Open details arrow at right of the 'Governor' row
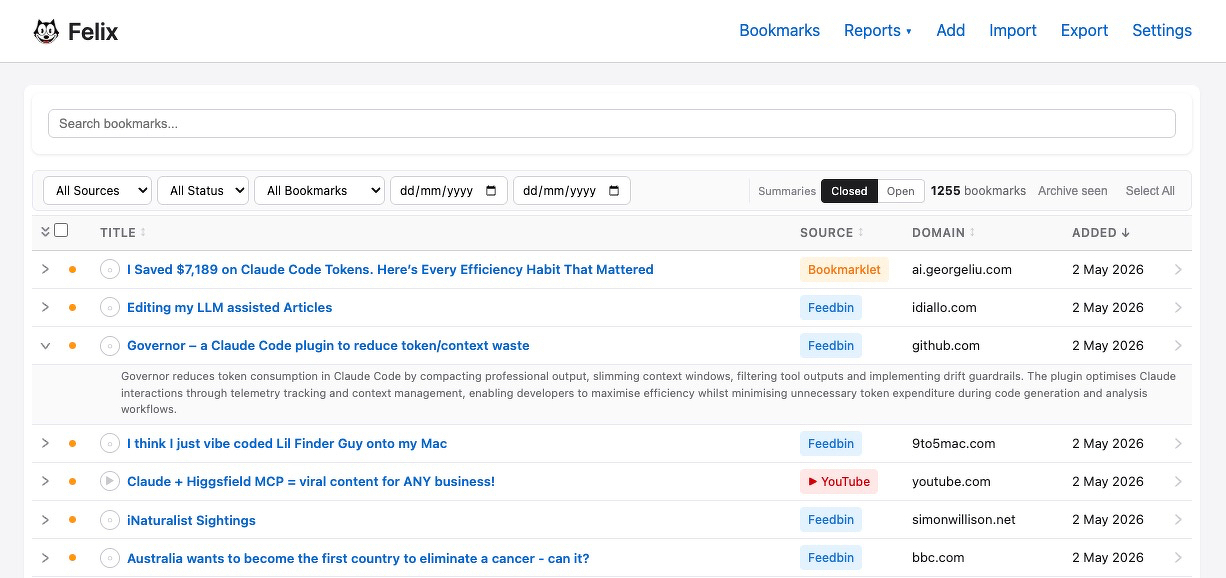Viewport: 1226px width, 578px height. pyautogui.click(x=1178, y=345)
